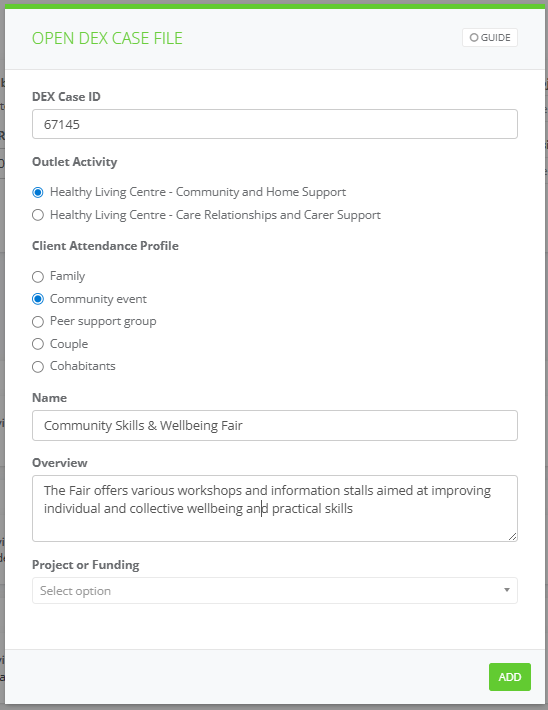This screenshot has height=710, width=548.
Task: Click the Select option placeholder text
Action: pos(75,591)
